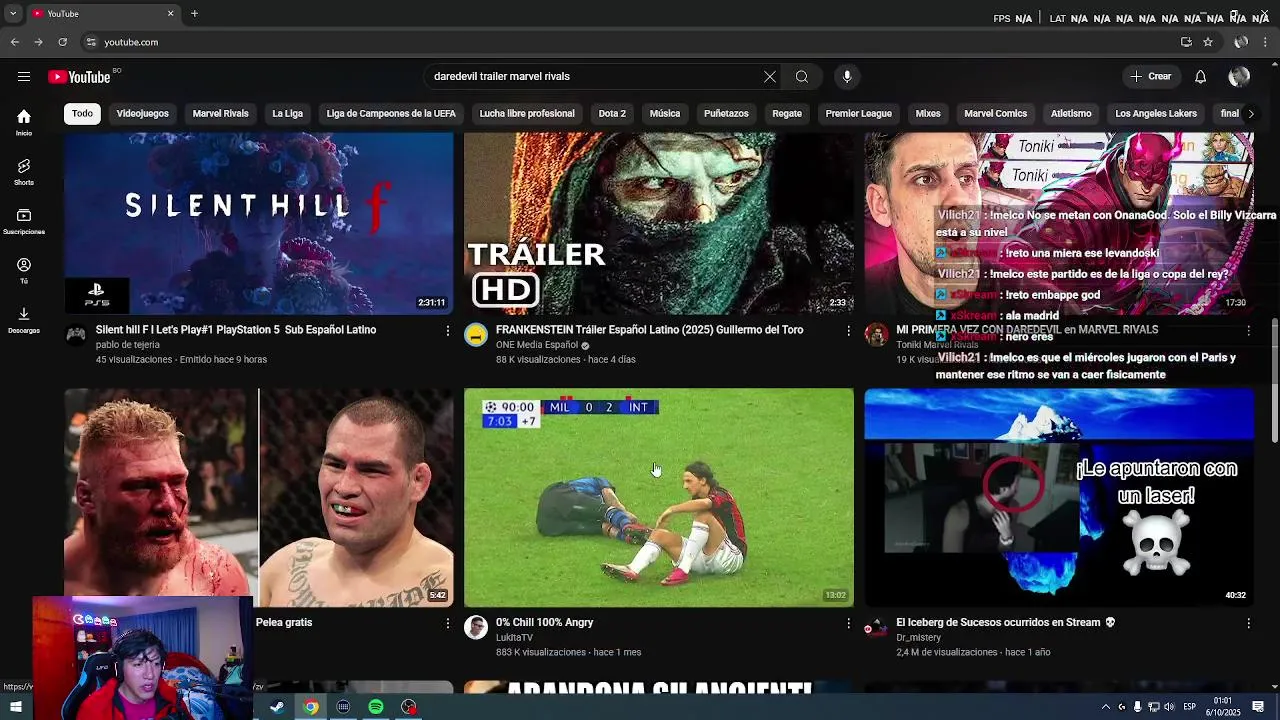Click the Crear button
Image resolution: width=1280 pixels, height=720 pixels.
[1151, 77]
